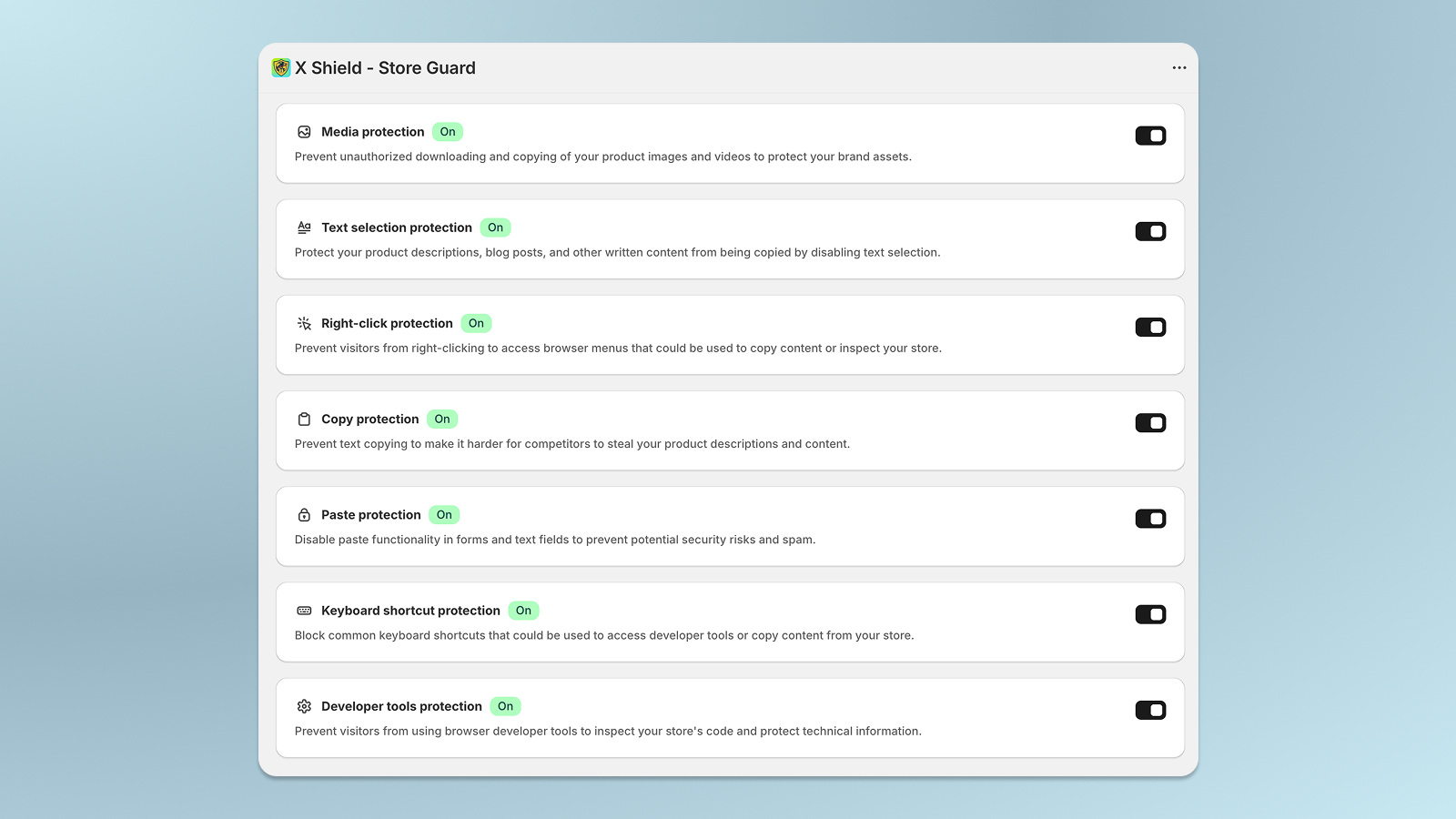Click the gear icon for Developer tools protection
The height and width of the screenshot is (819, 1456).
(x=304, y=706)
